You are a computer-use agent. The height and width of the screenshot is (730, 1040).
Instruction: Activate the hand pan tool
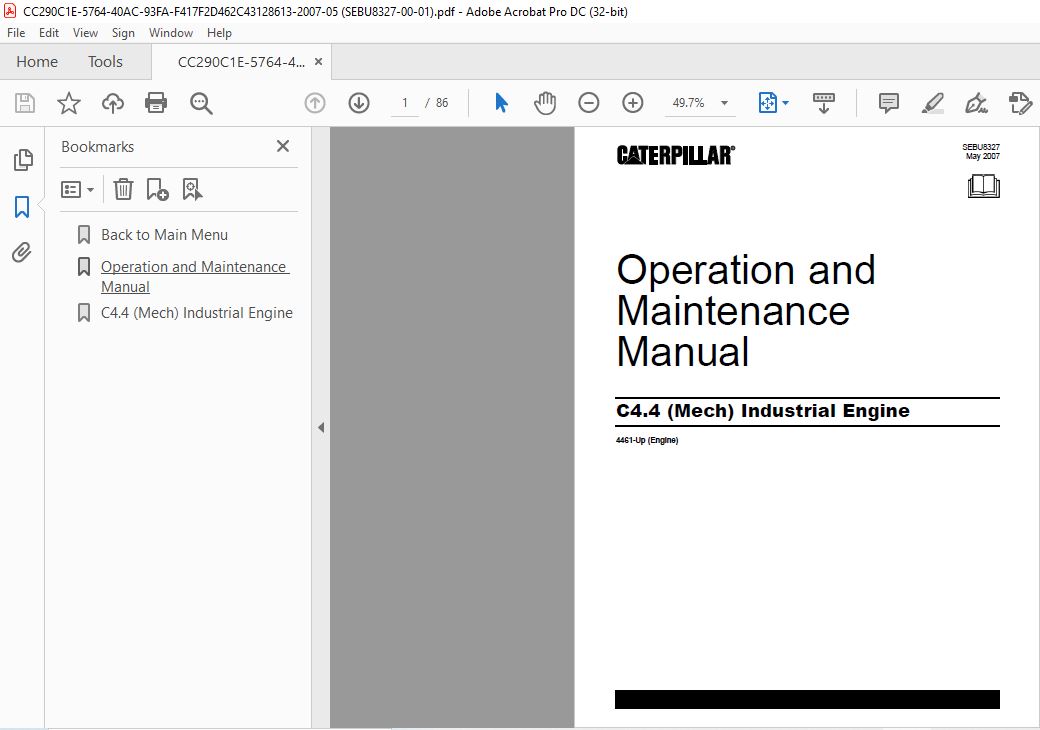tap(545, 103)
